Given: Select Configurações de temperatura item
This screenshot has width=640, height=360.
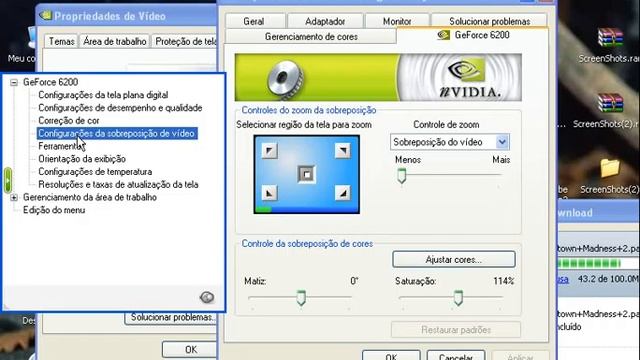Looking at the screenshot, I should coord(95,172).
